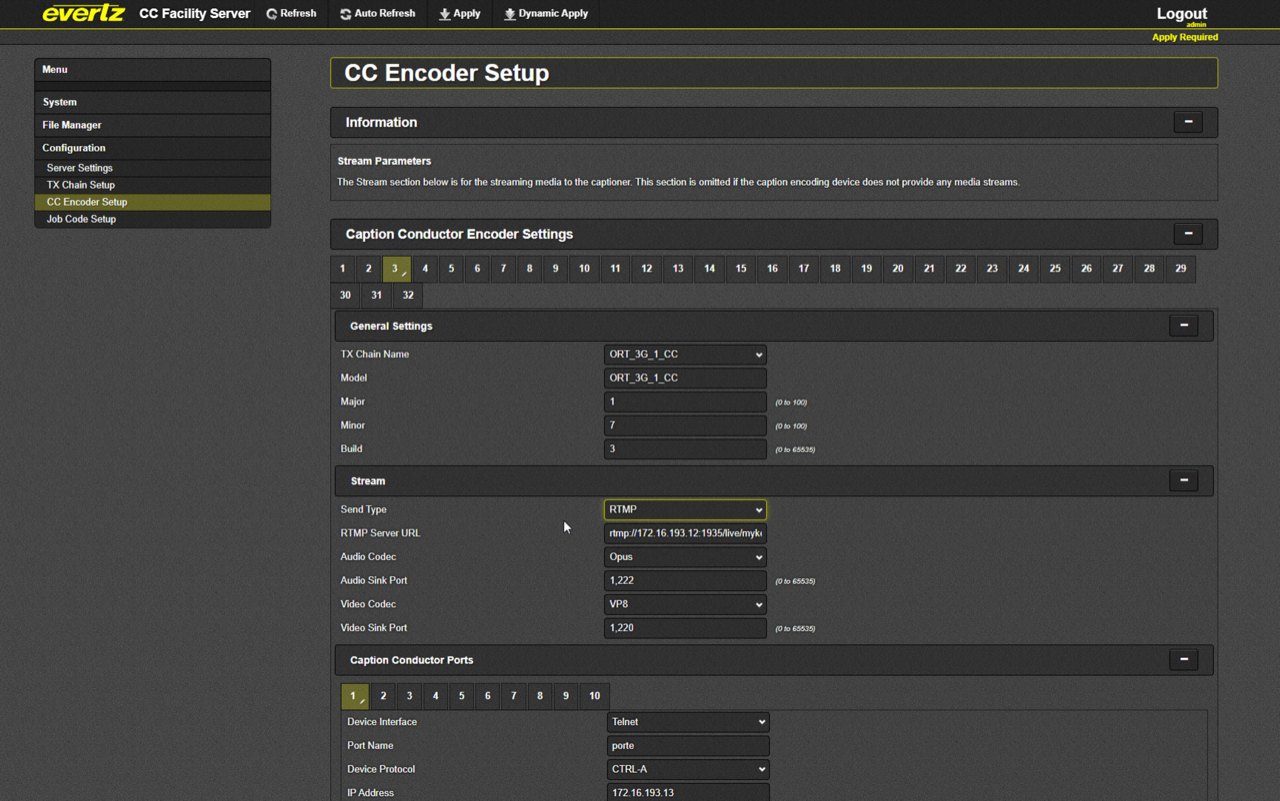The height and width of the screenshot is (801, 1280).
Task: Open Job Code Setup page
Action: coord(152,219)
